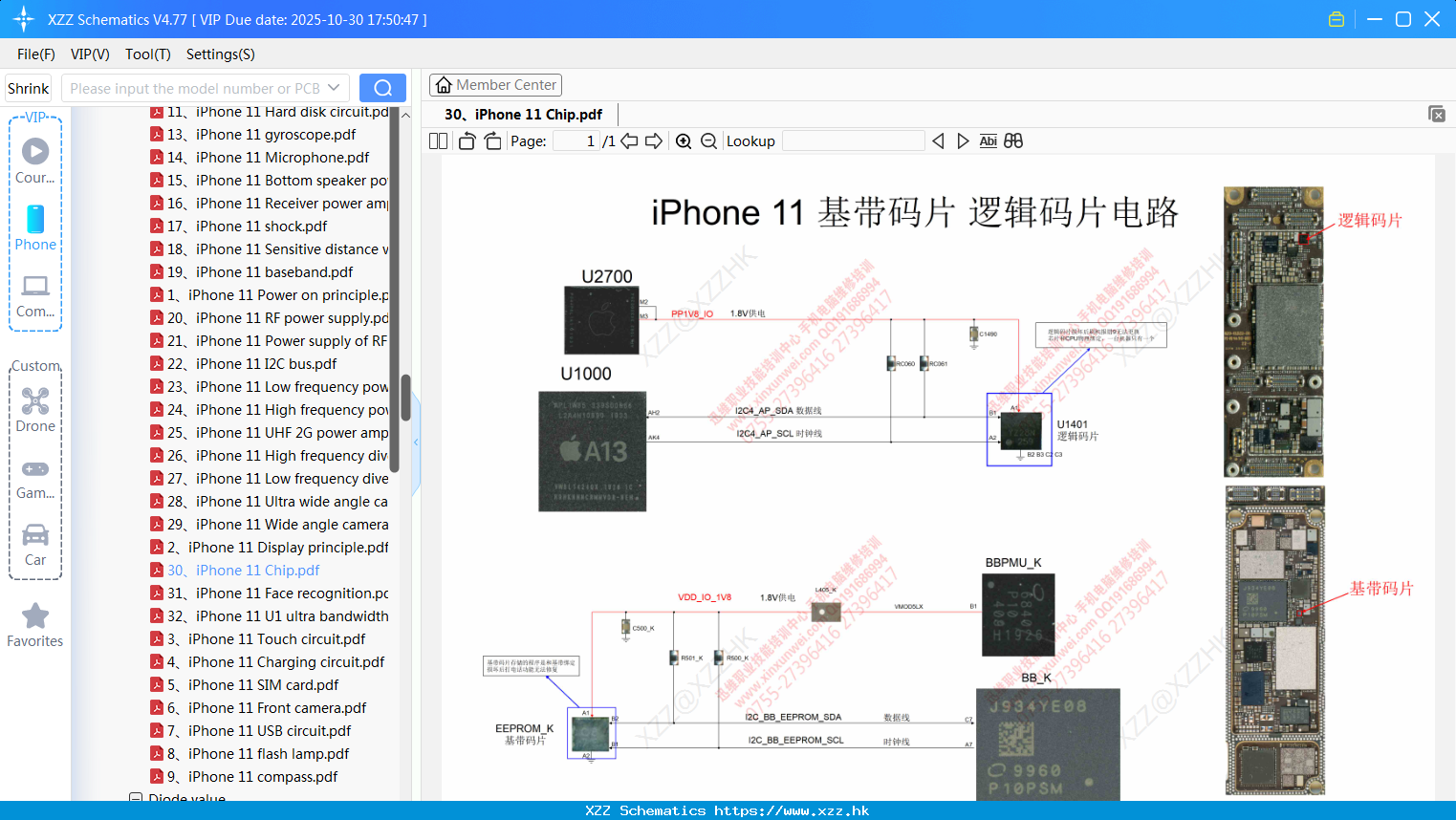
Task: Click the model number search input
Action: click(x=194, y=88)
